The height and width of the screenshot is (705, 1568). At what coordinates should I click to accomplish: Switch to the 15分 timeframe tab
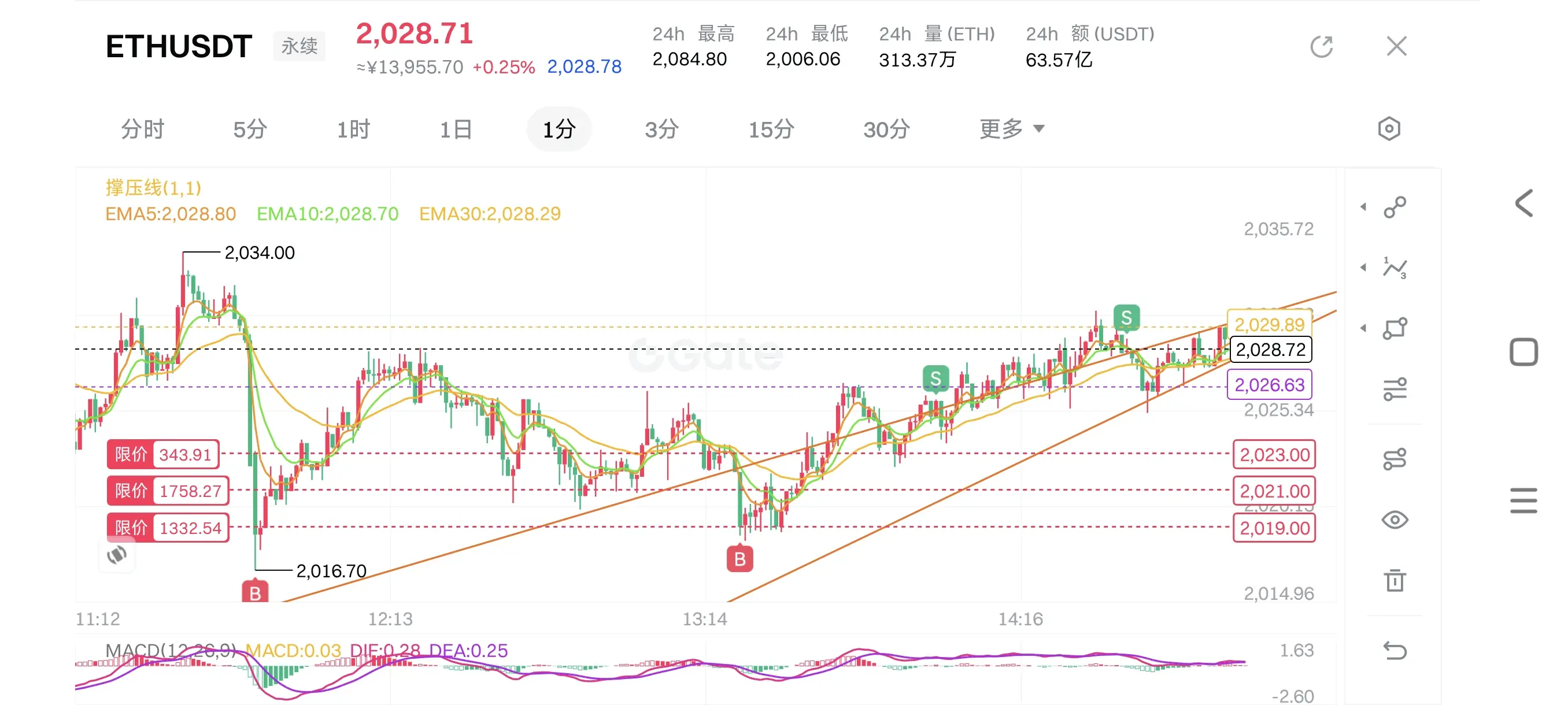coord(771,129)
